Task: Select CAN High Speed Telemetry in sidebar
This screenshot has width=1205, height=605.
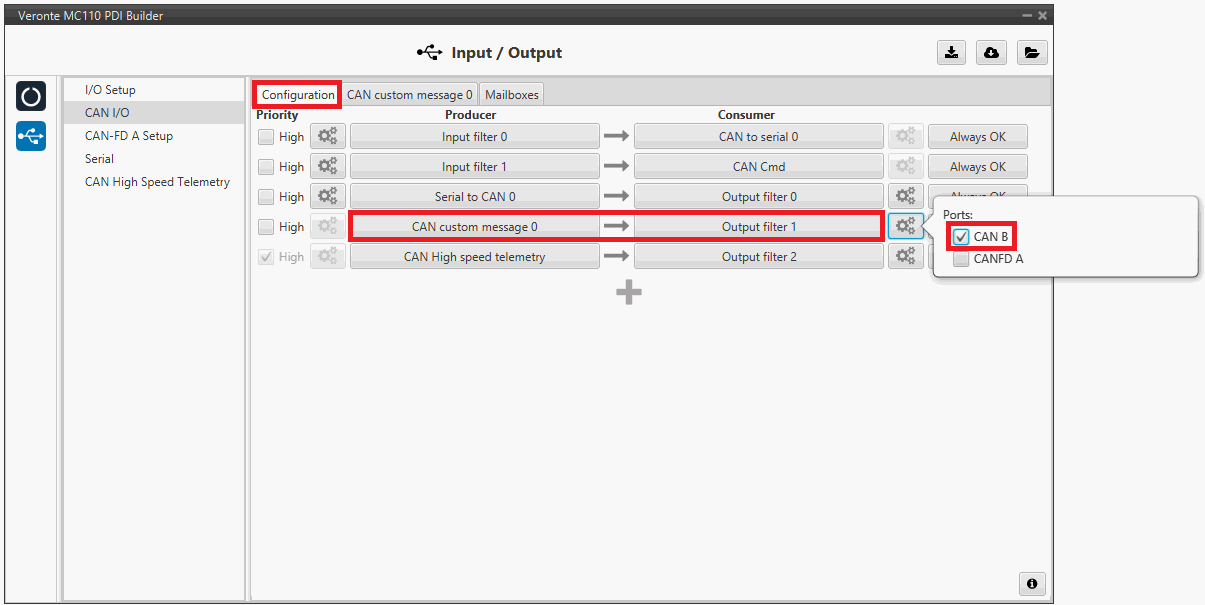Action: pos(157,182)
